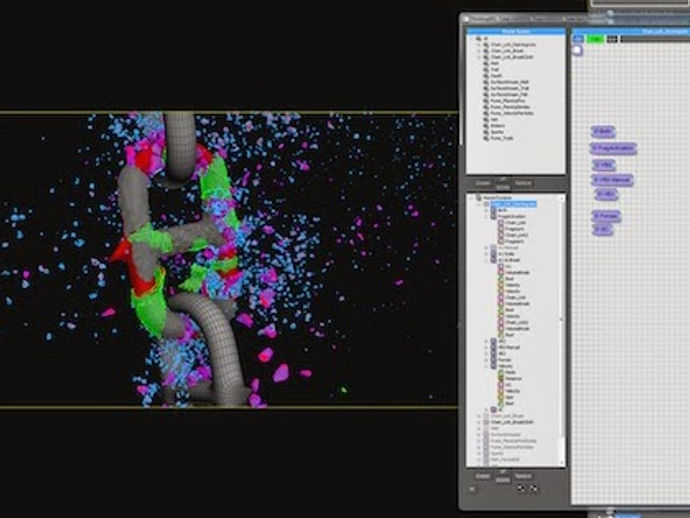Click Down under the upper particle group list
The width and height of the screenshot is (690, 518).
503,187
